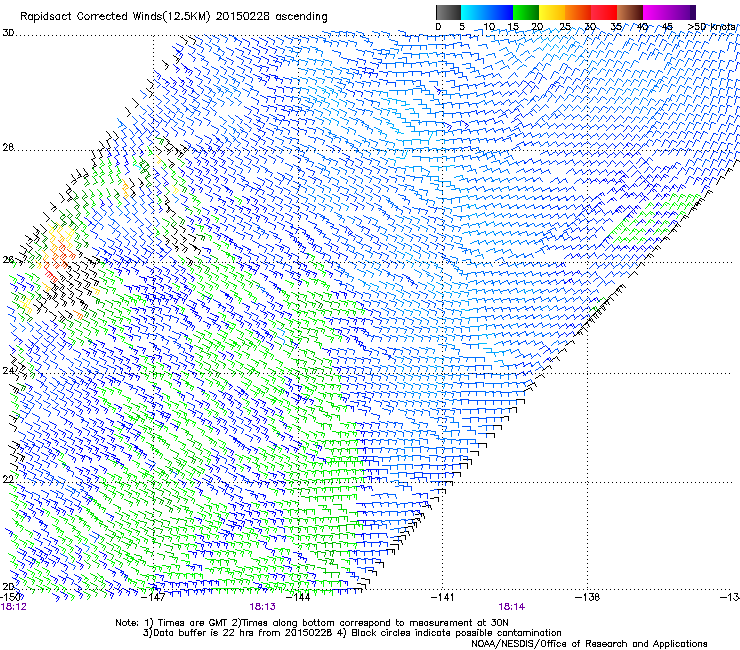Click the '20150228 ascending' date text
The height and width of the screenshot is (650, 740).
coord(272,17)
